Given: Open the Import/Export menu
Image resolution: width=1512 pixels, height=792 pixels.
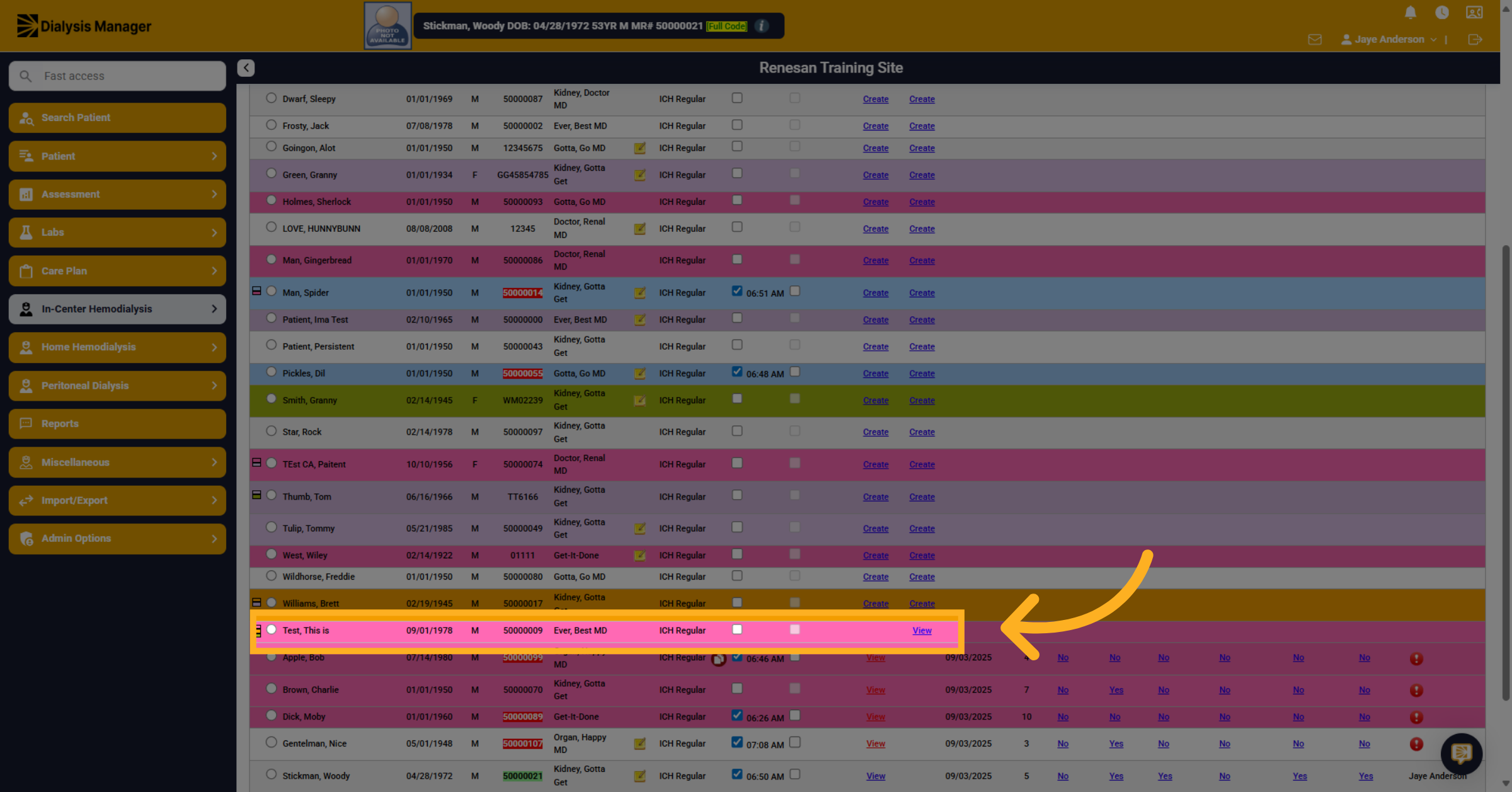Looking at the screenshot, I should tap(117, 500).
